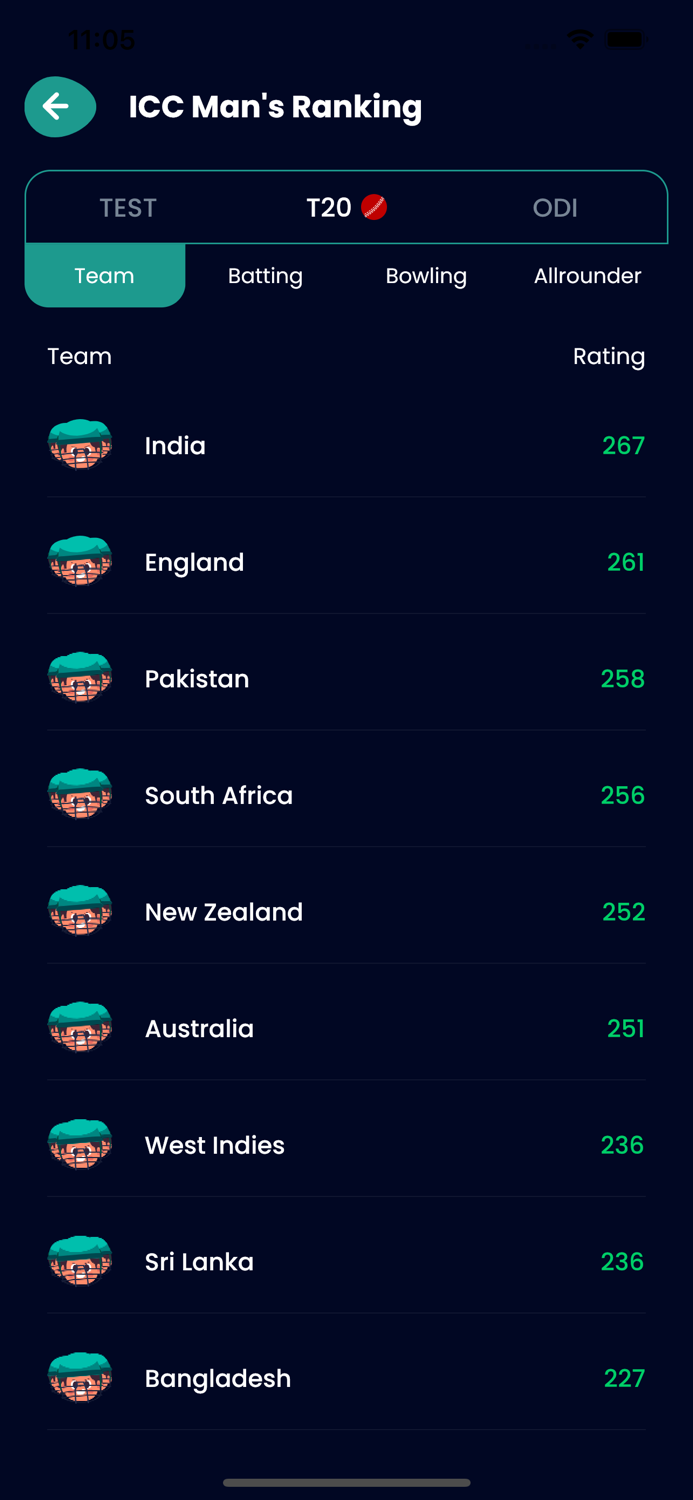Click the Pakistan team flag icon
The height and width of the screenshot is (1500, 693).
(80, 678)
